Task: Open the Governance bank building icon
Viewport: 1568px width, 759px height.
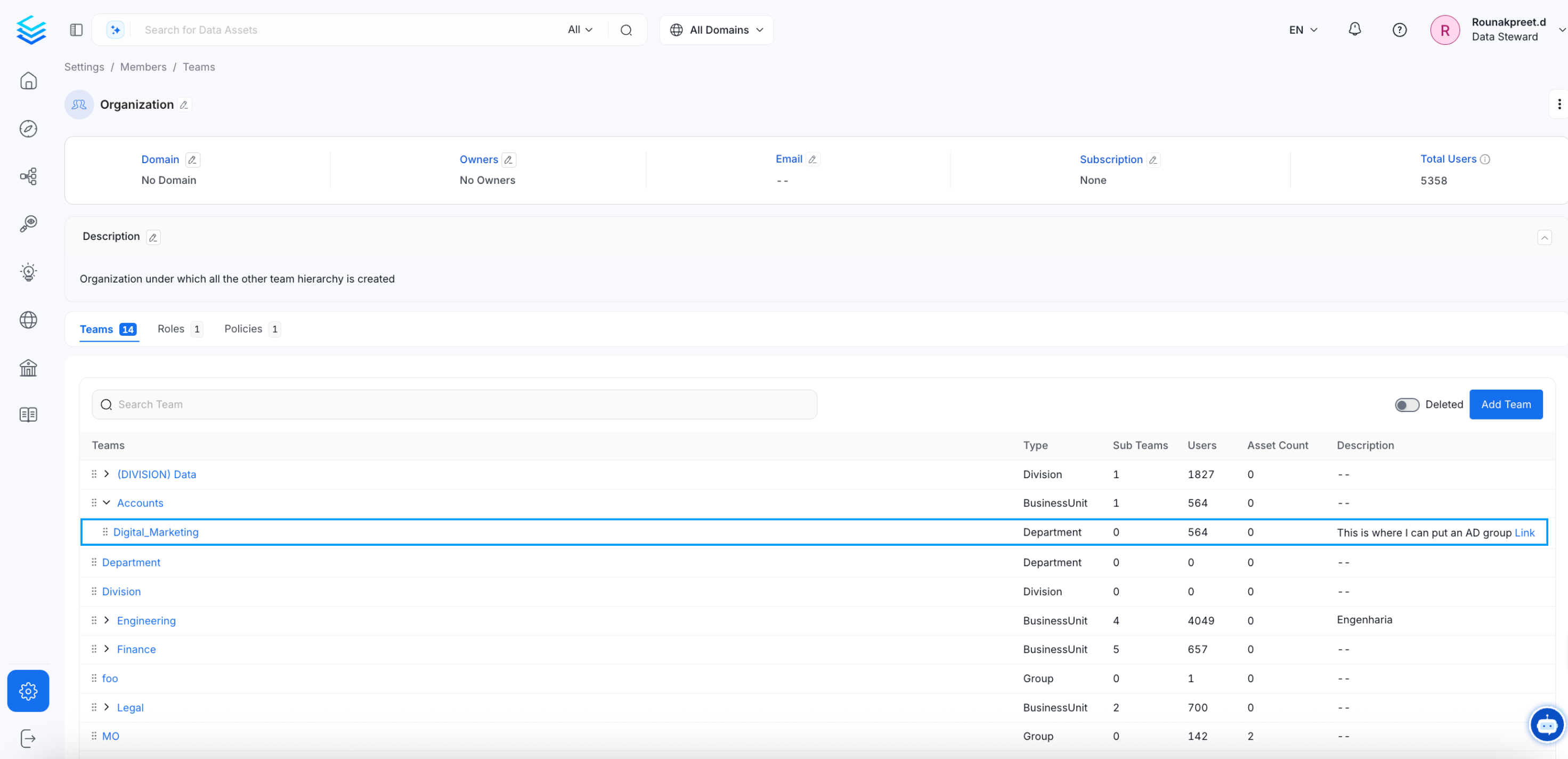Action: 28,367
